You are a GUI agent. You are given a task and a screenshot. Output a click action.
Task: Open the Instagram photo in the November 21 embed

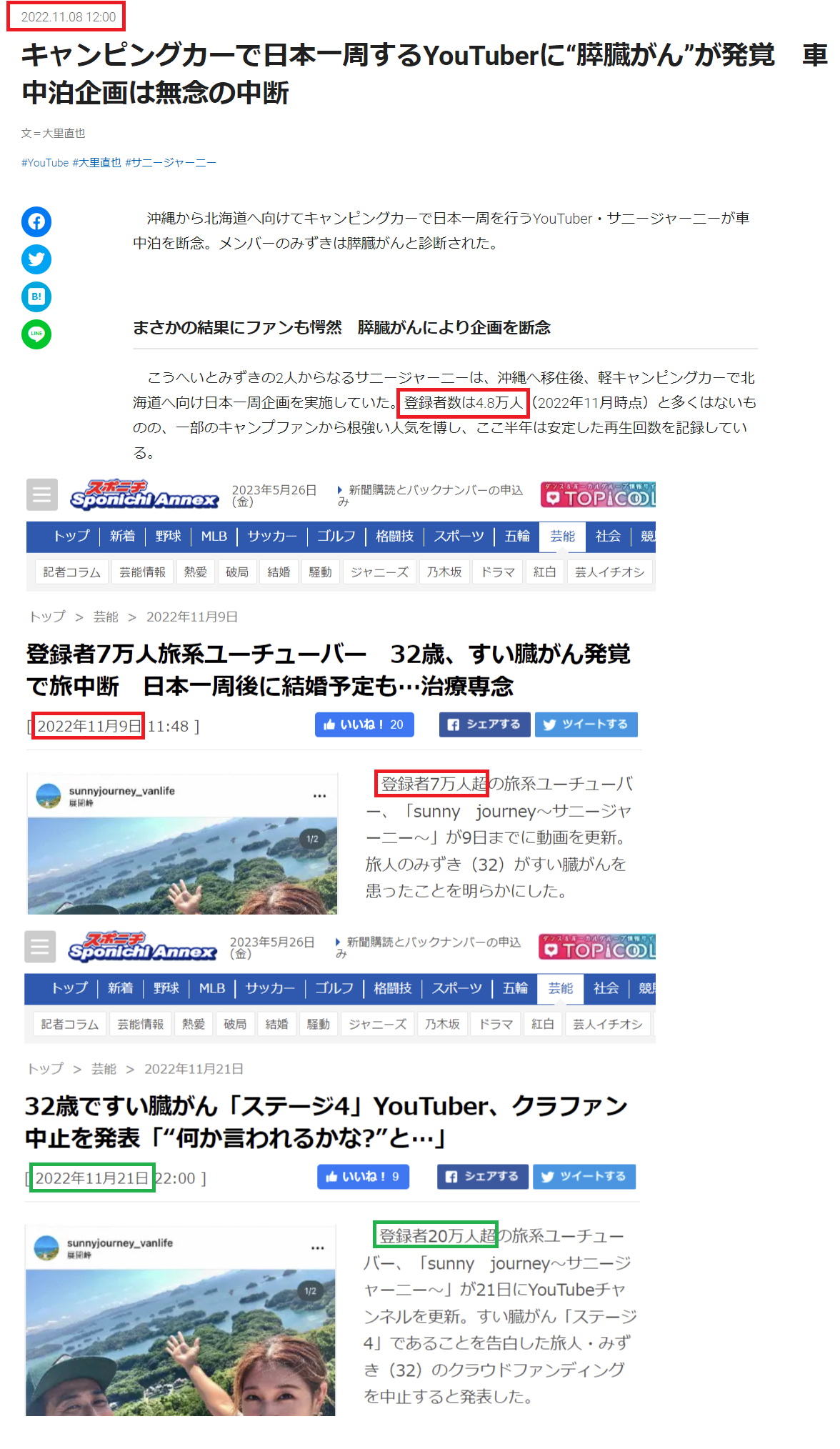(x=180, y=1342)
